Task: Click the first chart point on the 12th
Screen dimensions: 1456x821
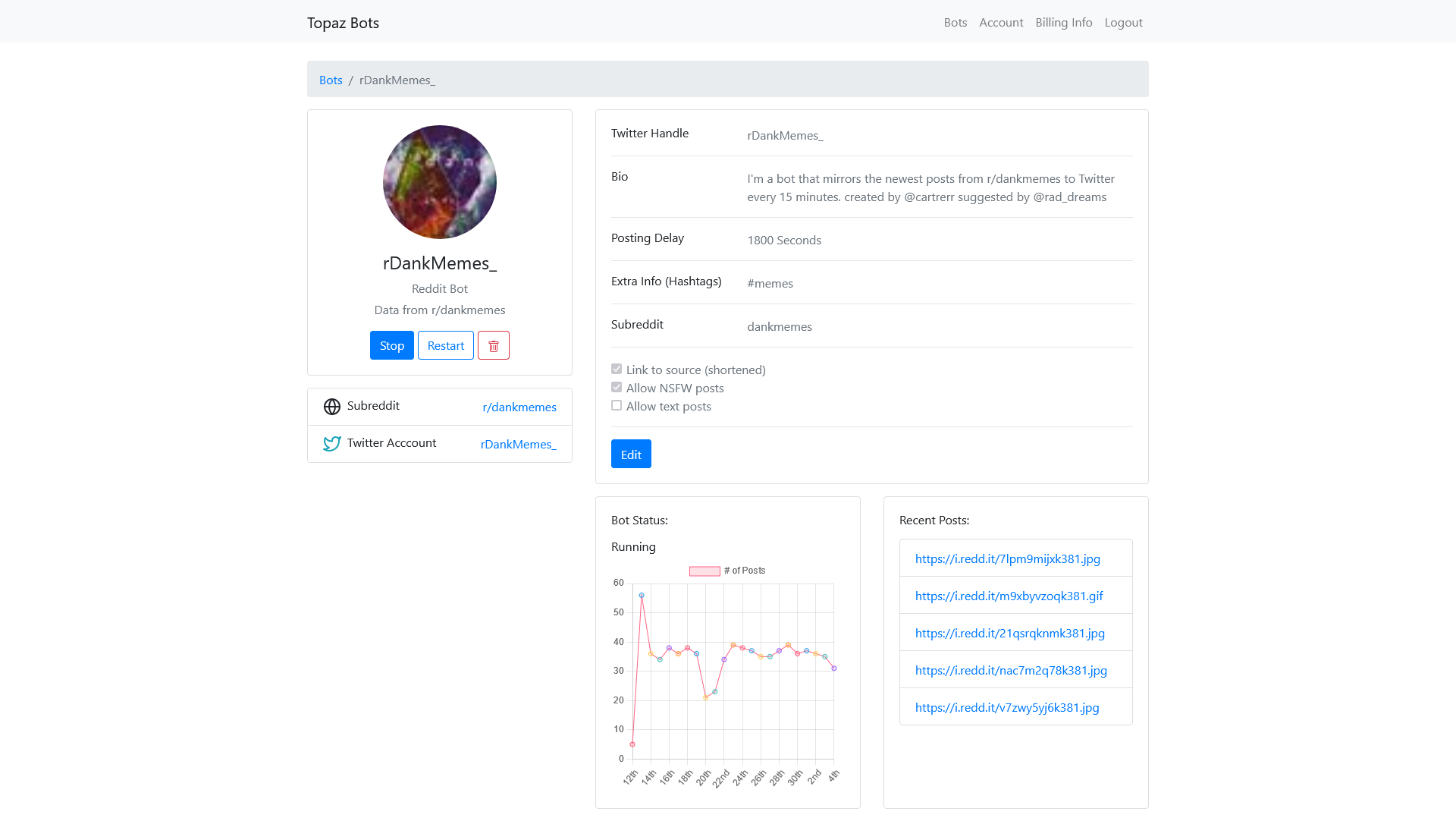Action: coord(632,744)
